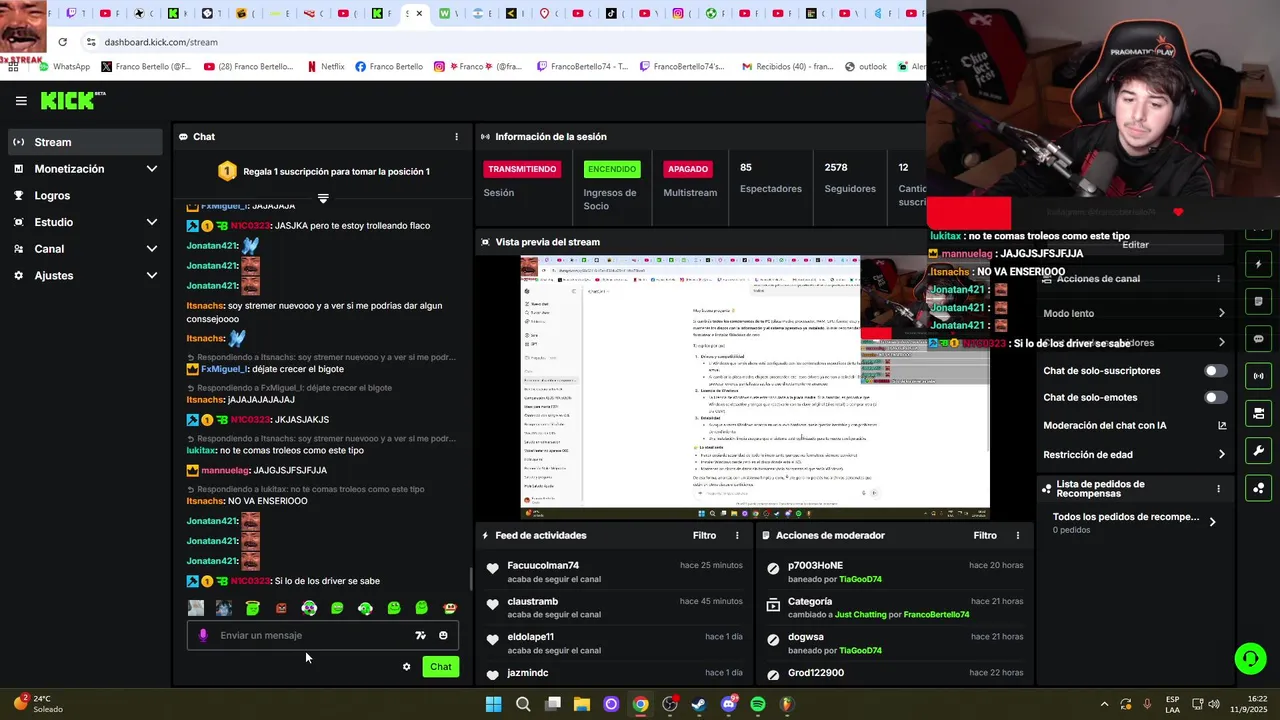Click the TRANSMITIENDO session status badge
Image resolution: width=1280 pixels, height=720 pixels.
pos(522,169)
